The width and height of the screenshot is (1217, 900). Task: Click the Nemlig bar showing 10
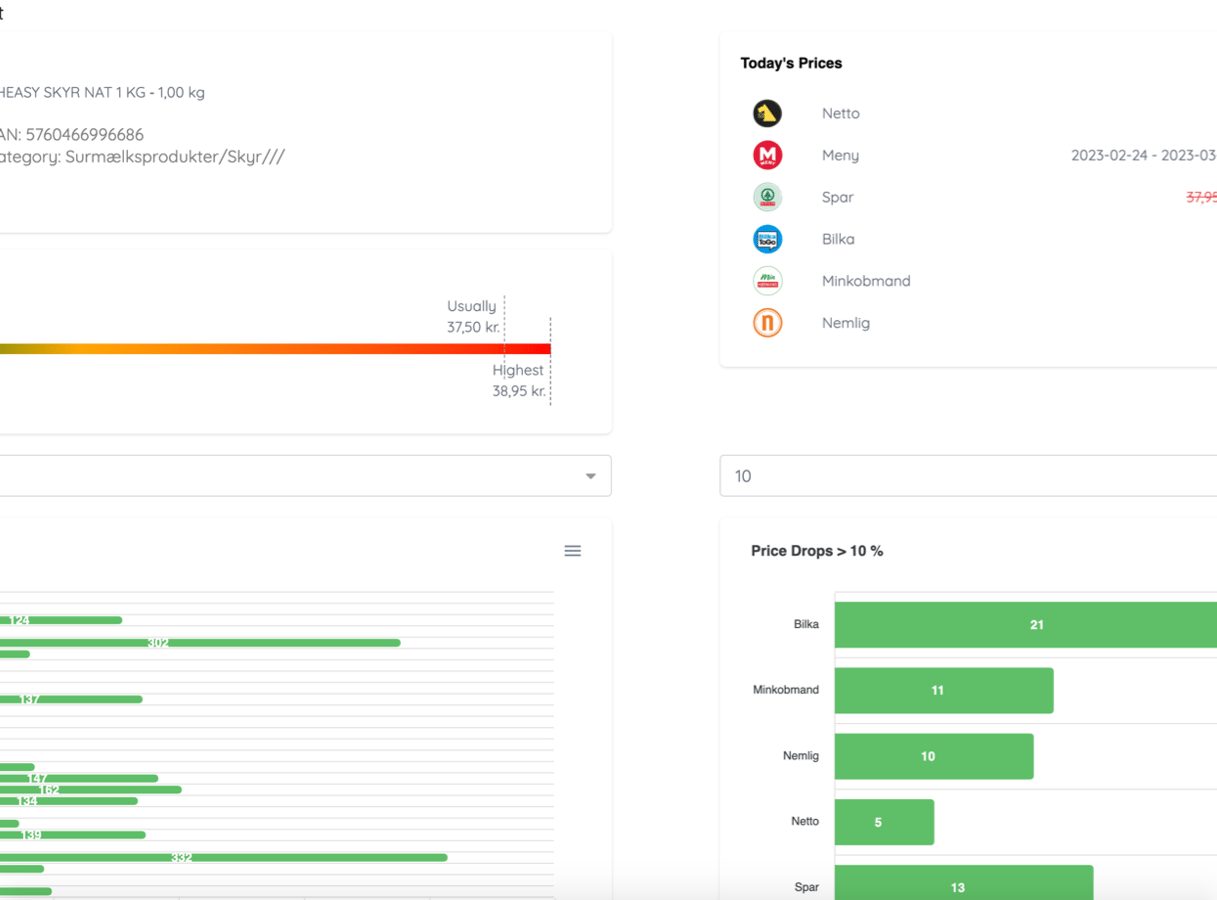click(x=933, y=756)
